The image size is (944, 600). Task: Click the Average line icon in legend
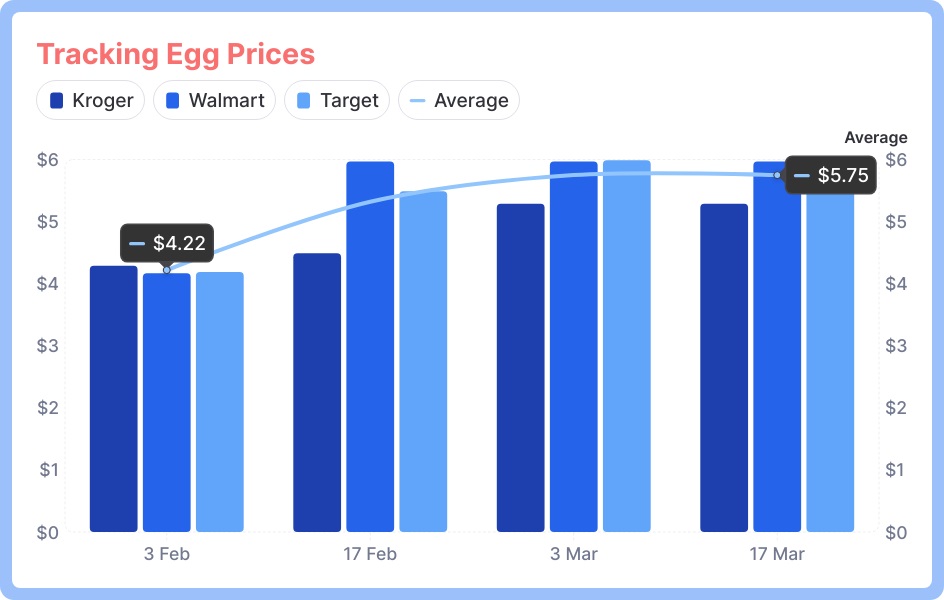pyautogui.click(x=418, y=100)
